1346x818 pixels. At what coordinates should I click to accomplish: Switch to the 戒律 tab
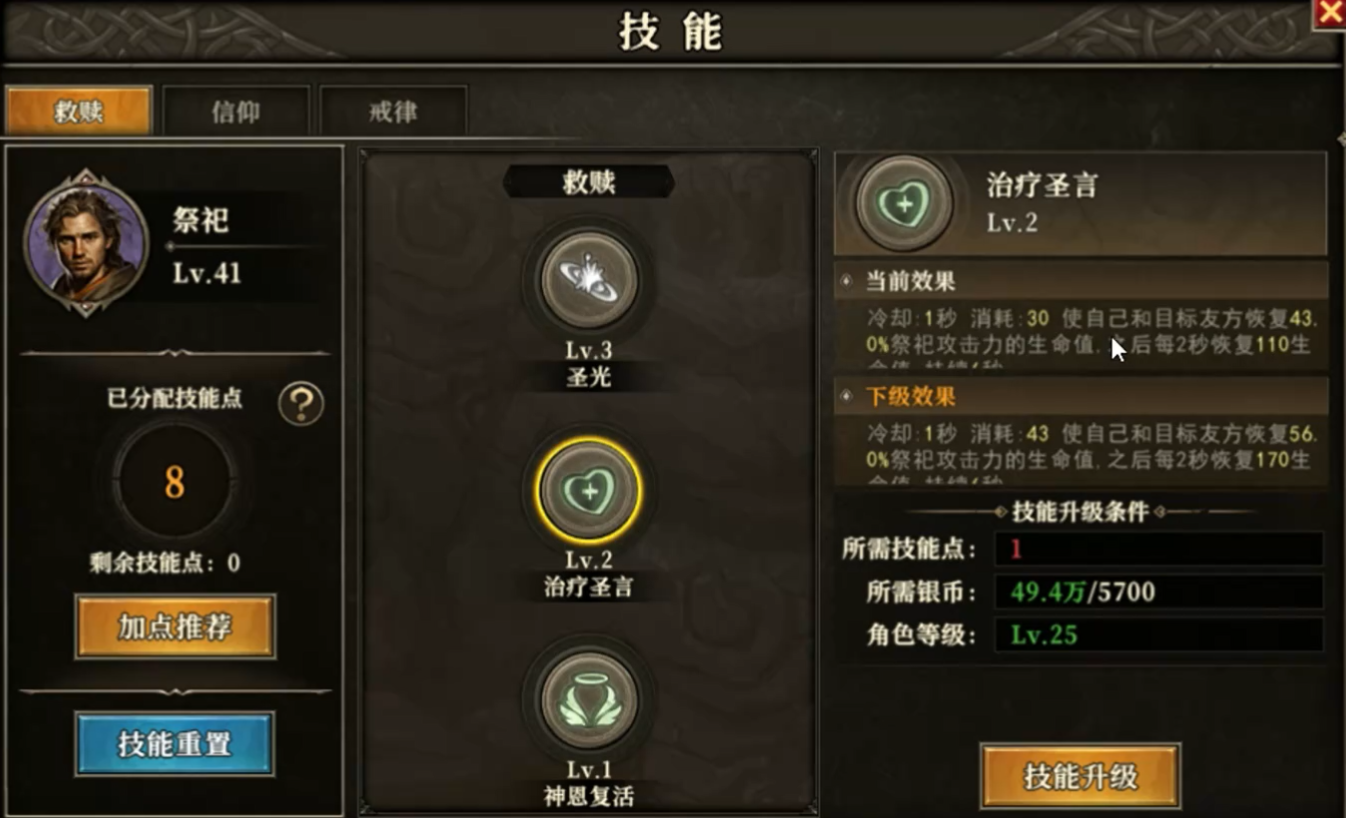click(x=393, y=111)
